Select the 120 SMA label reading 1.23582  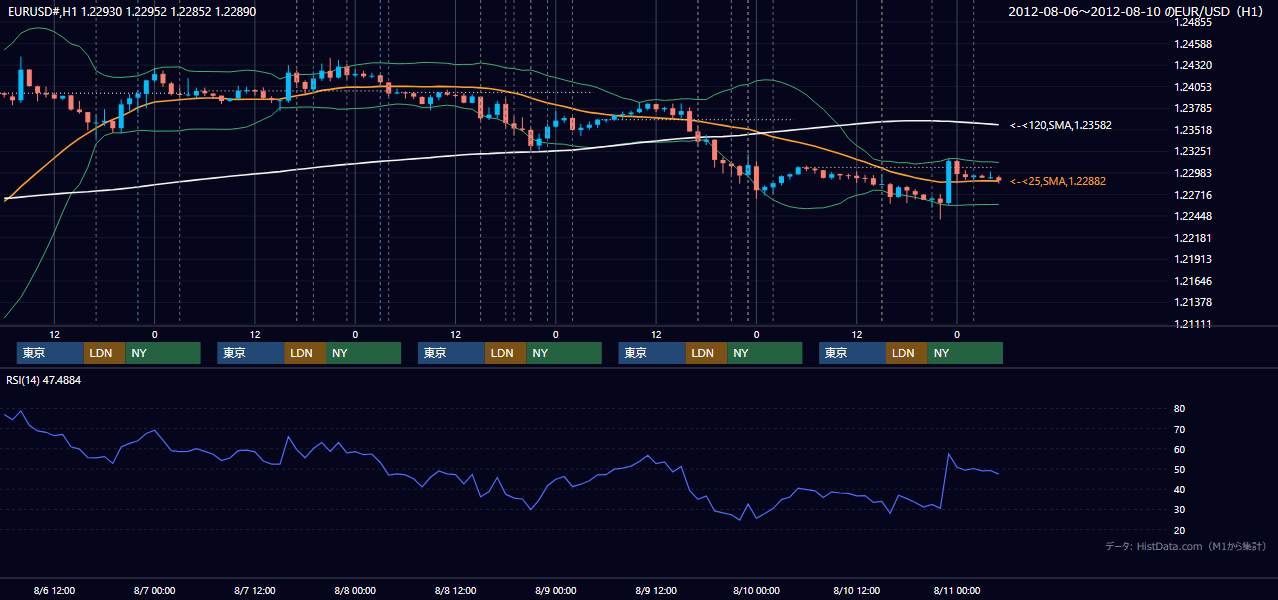click(1060, 125)
